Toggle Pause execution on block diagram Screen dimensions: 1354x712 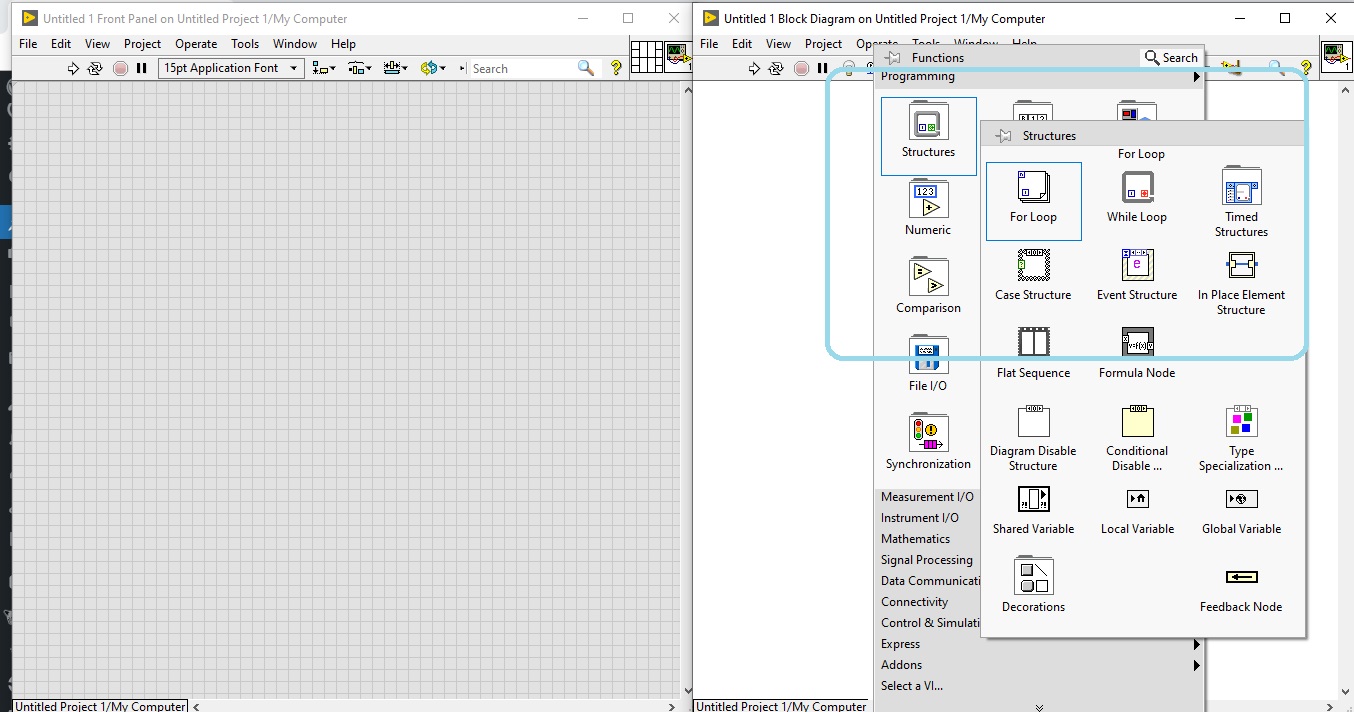click(x=821, y=68)
